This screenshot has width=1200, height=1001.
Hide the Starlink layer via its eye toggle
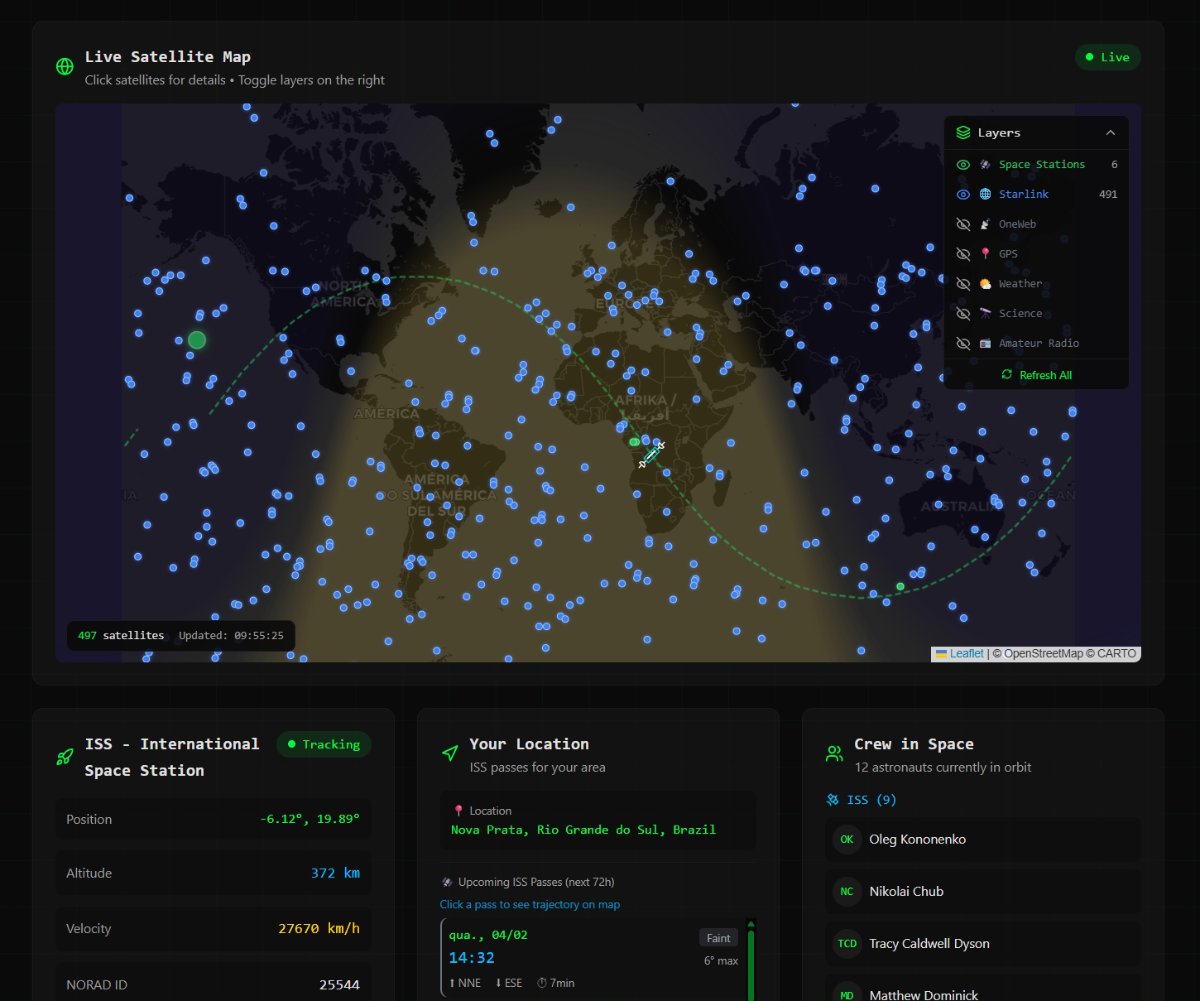coord(962,193)
